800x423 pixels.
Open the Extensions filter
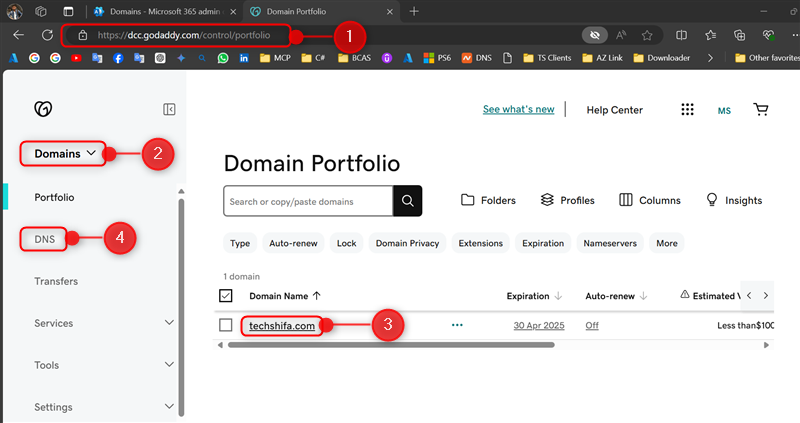481,243
